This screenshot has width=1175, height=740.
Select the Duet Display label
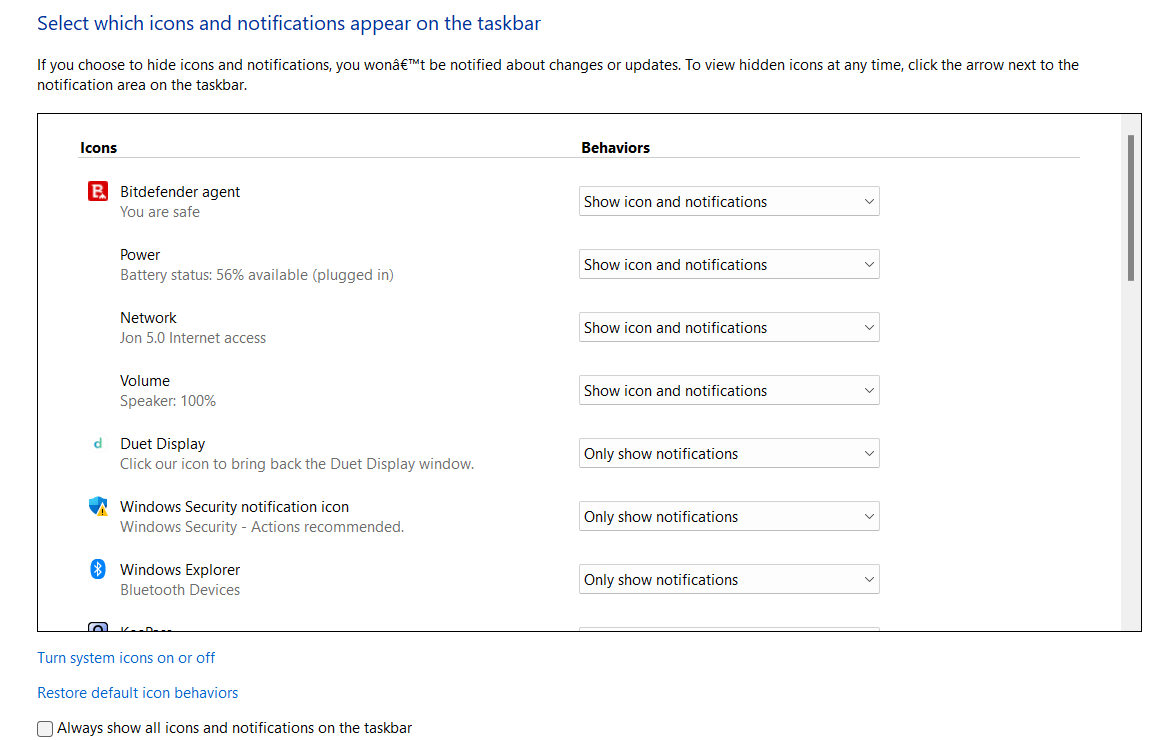163,443
